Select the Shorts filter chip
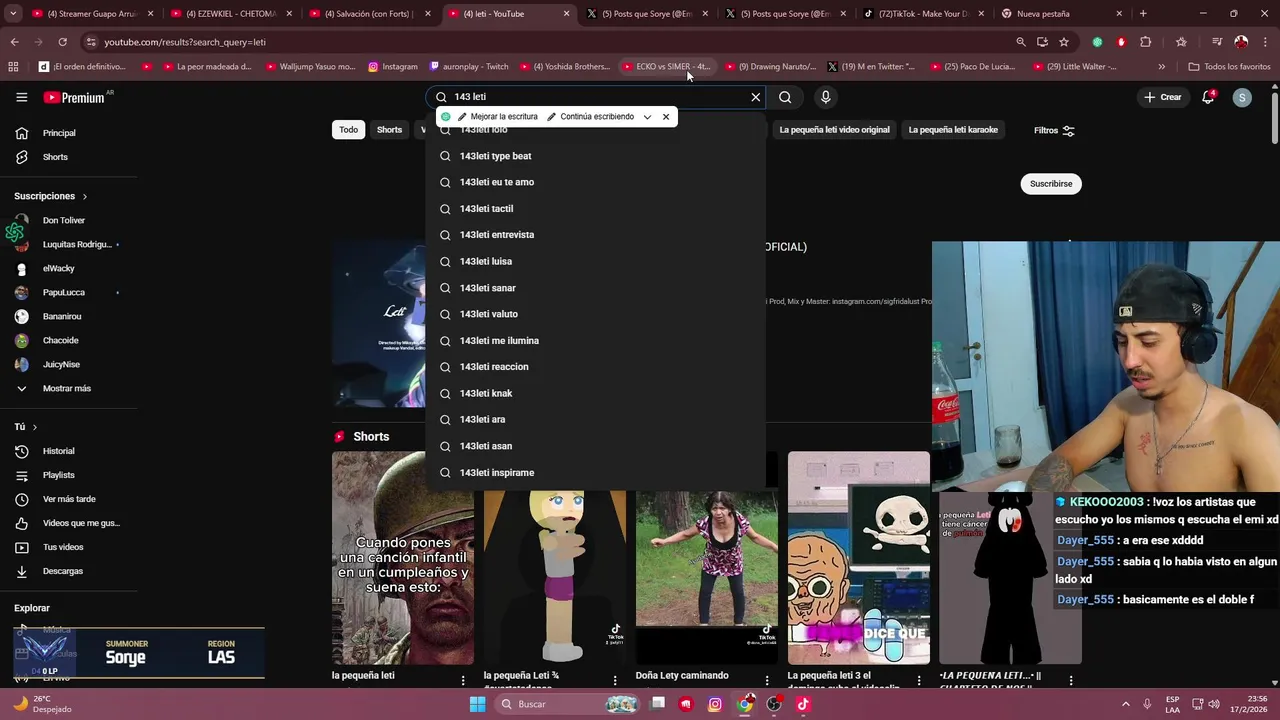Image resolution: width=1280 pixels, height=720 pixels. click(389, 130)
